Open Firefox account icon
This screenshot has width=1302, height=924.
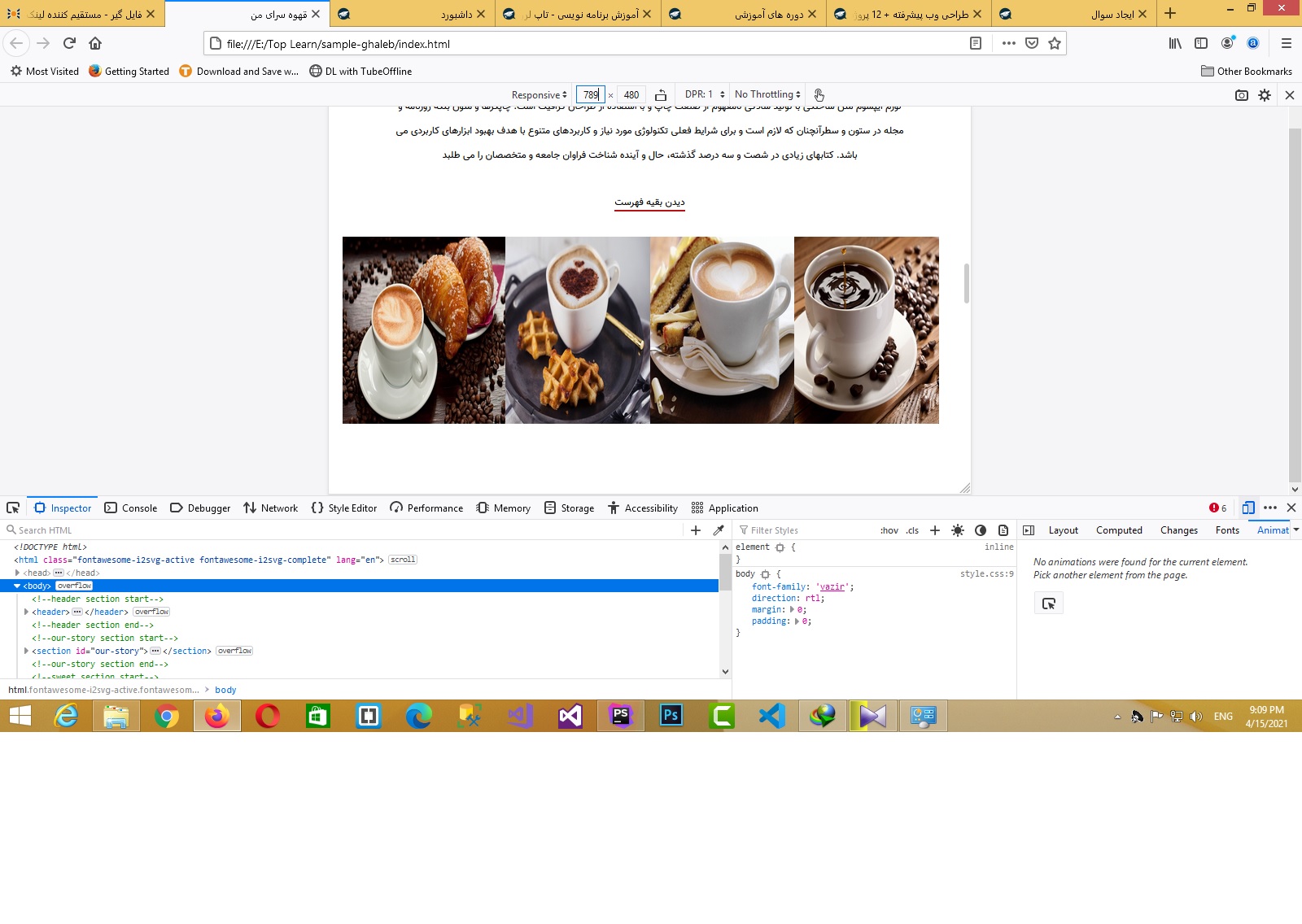point(1227,43)
